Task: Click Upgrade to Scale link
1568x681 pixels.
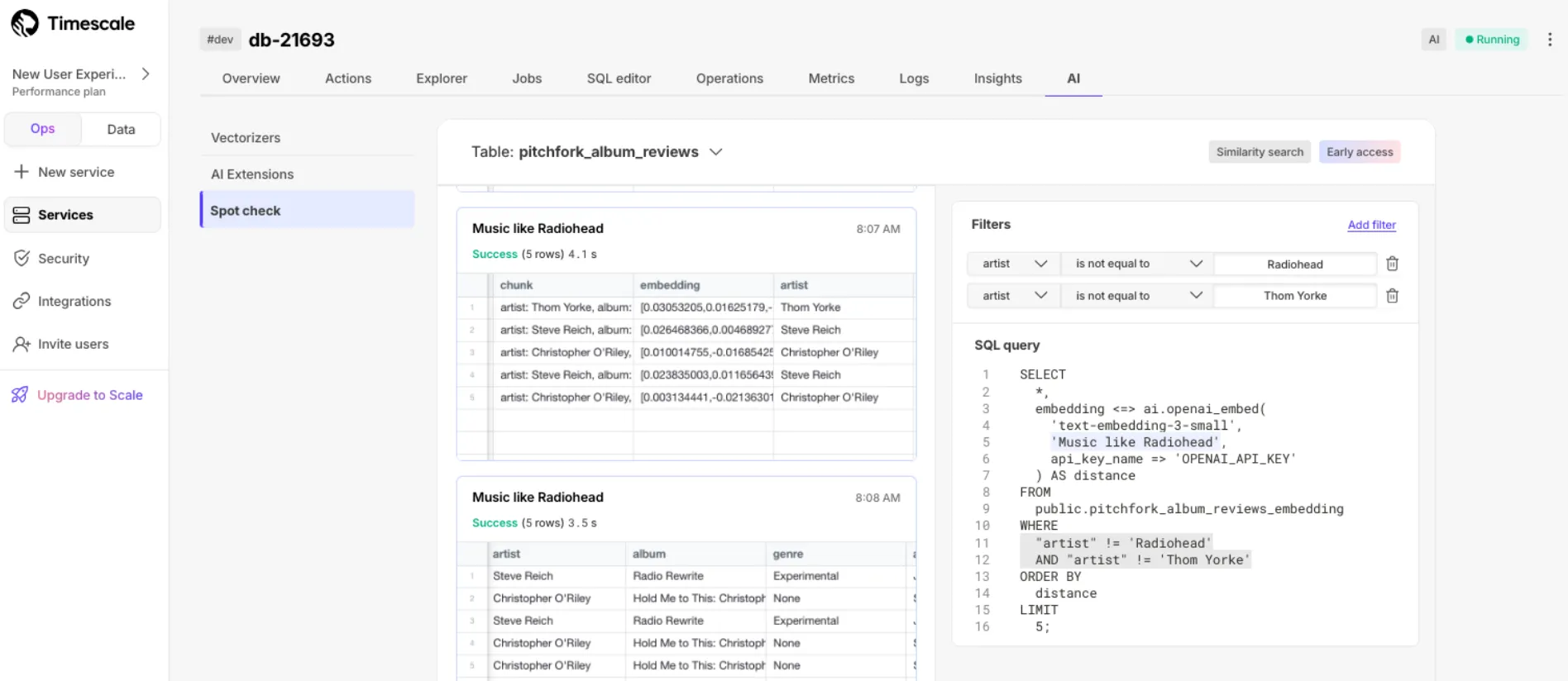Action: (x=90, y=395)
